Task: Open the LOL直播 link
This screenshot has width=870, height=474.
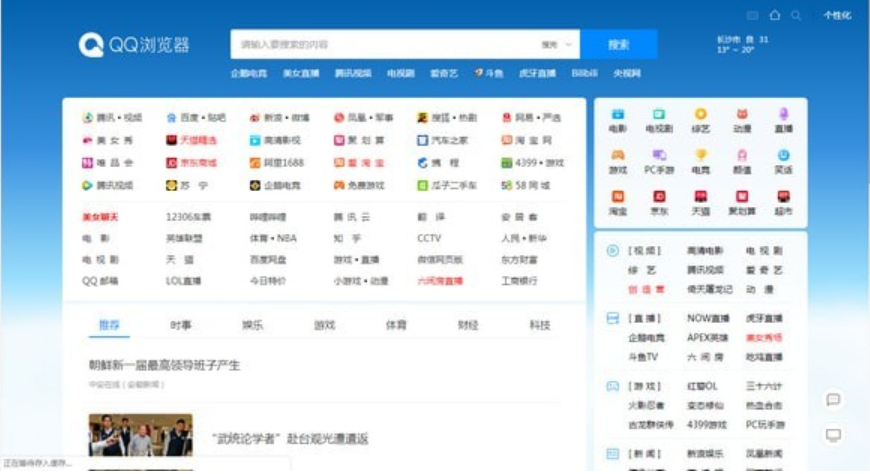Action: [183, 281]
